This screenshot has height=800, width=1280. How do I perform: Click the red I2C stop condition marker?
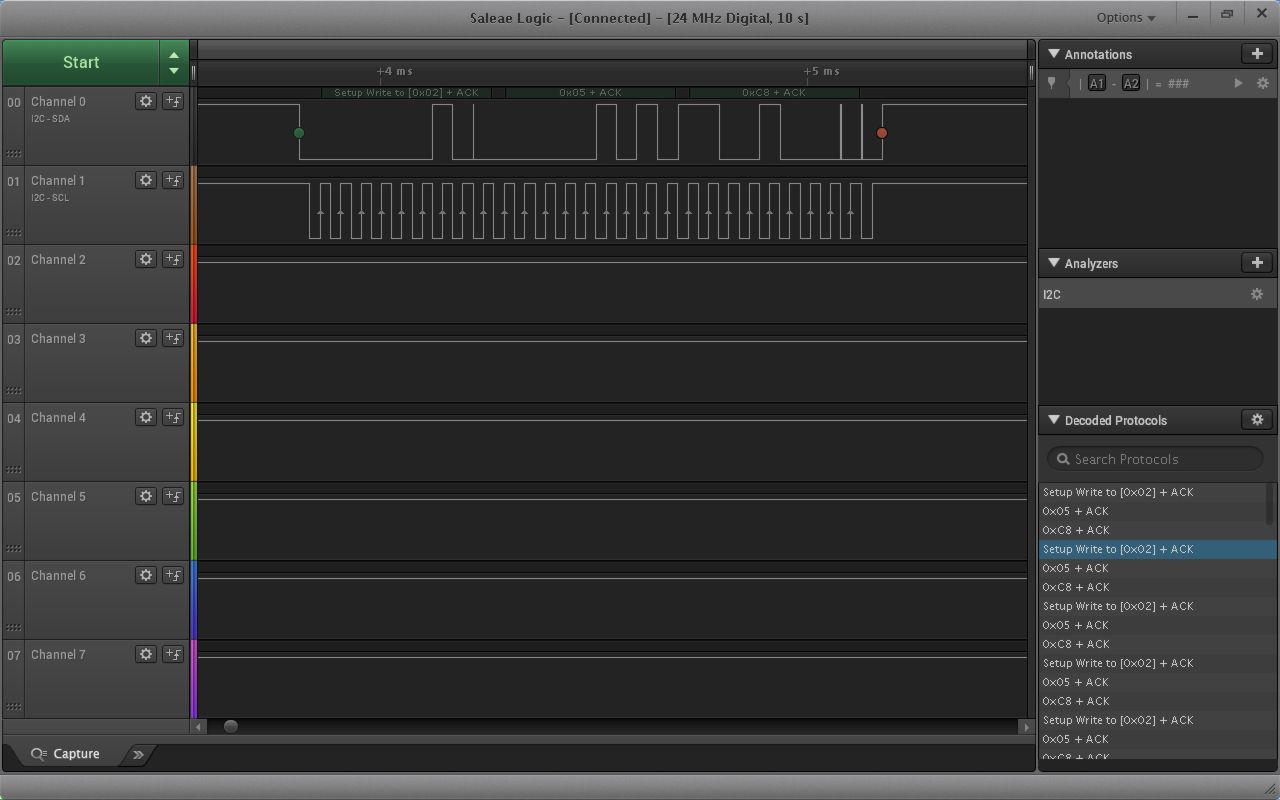(x=881, y=133)
